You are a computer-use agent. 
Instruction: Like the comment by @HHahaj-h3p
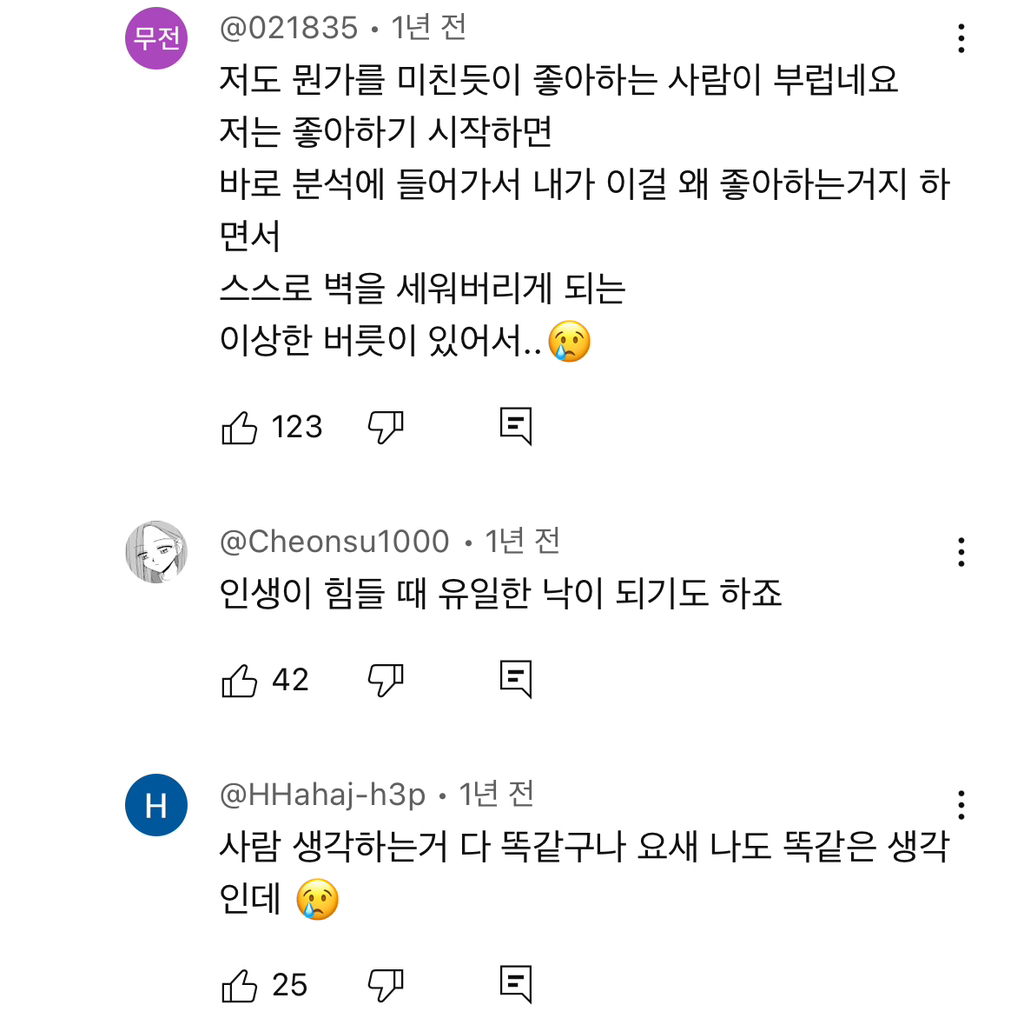[x=243, y=985]
